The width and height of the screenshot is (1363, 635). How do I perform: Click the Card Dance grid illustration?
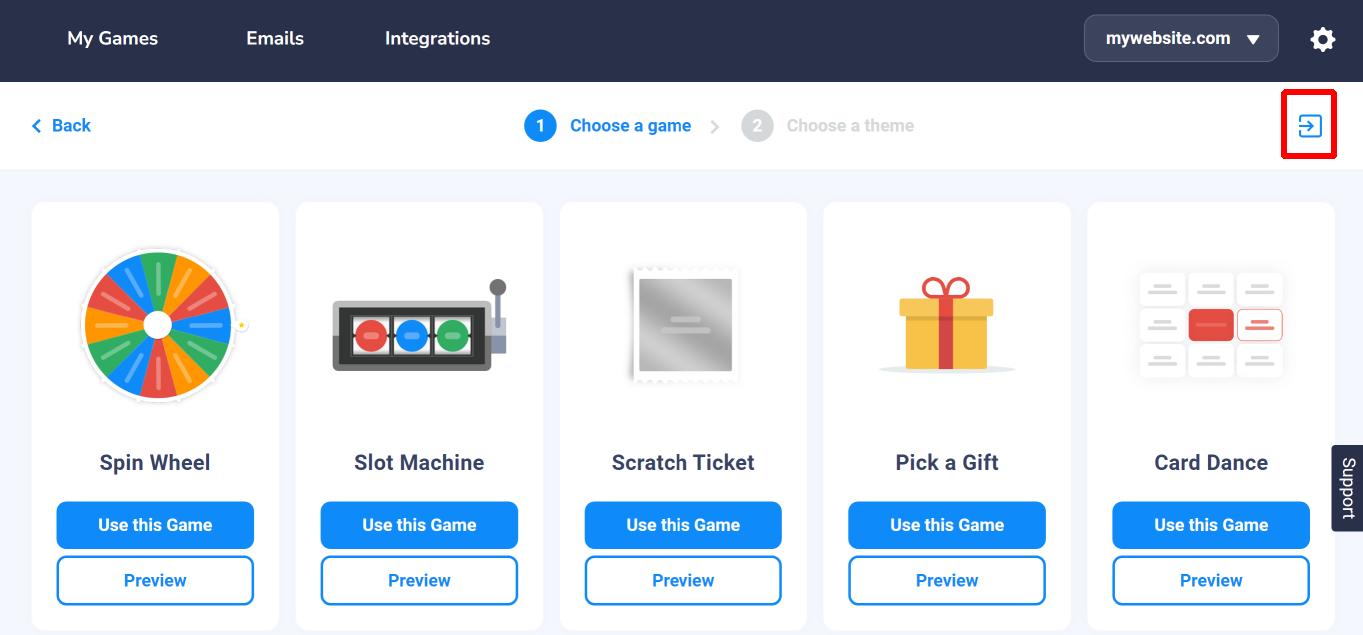coord(1210,324)
